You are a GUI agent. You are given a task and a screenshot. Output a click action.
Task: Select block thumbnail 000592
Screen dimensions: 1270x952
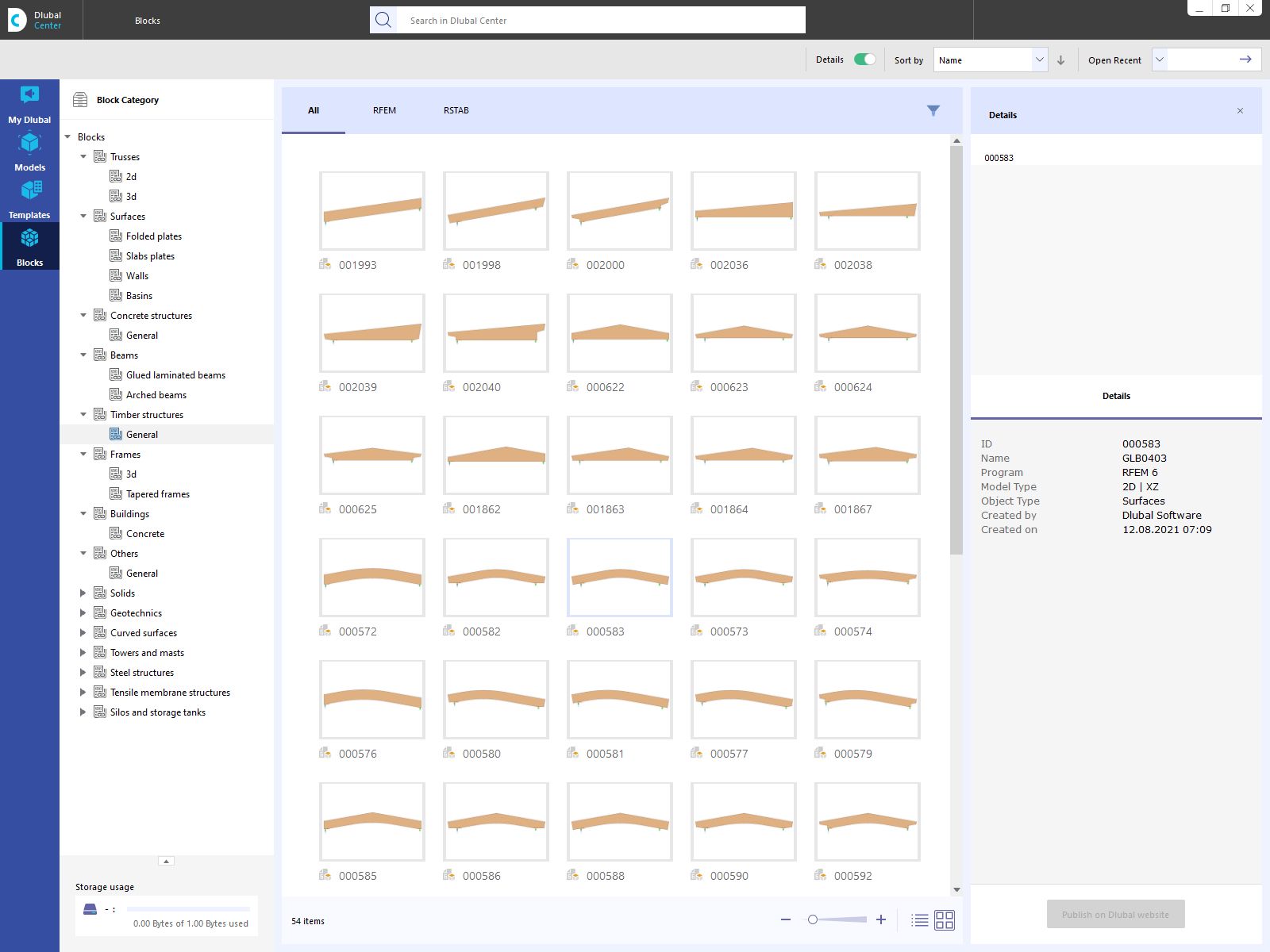click(x=867, y=822)
